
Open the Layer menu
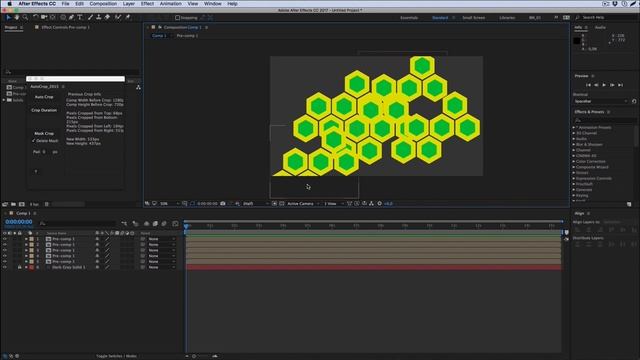(x=129, y=4)
